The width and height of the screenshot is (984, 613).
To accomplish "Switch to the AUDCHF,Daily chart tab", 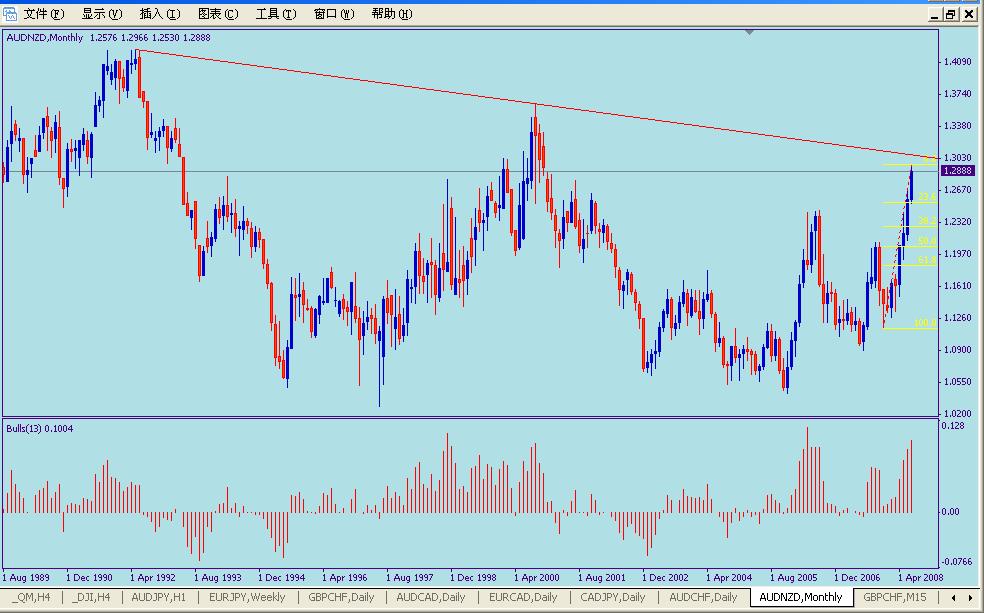I will tap(703, 597).
